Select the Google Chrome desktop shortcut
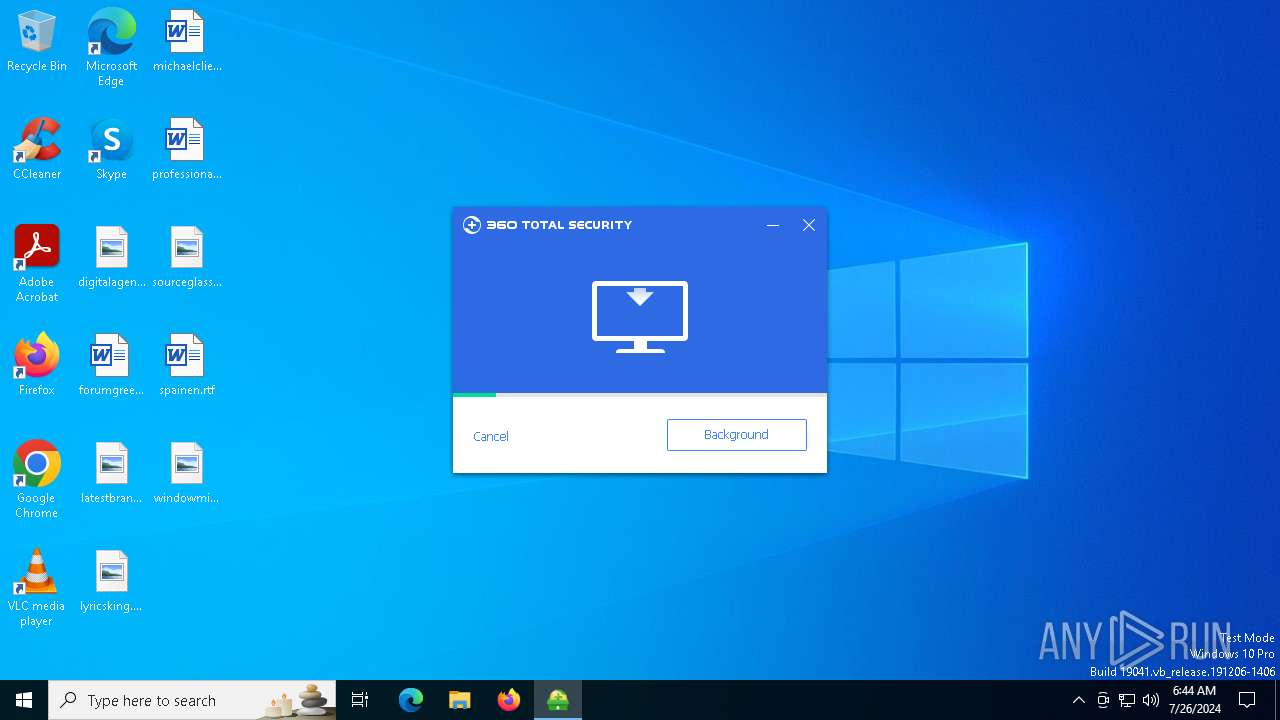The image size is (1280, 720). tap(37, 480)
